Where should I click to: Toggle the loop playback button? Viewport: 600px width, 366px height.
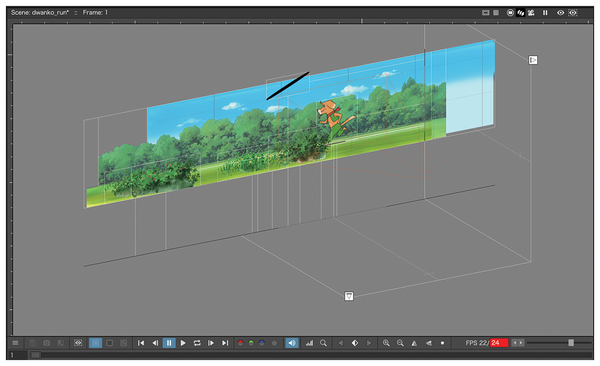click(x=197, y=343)
